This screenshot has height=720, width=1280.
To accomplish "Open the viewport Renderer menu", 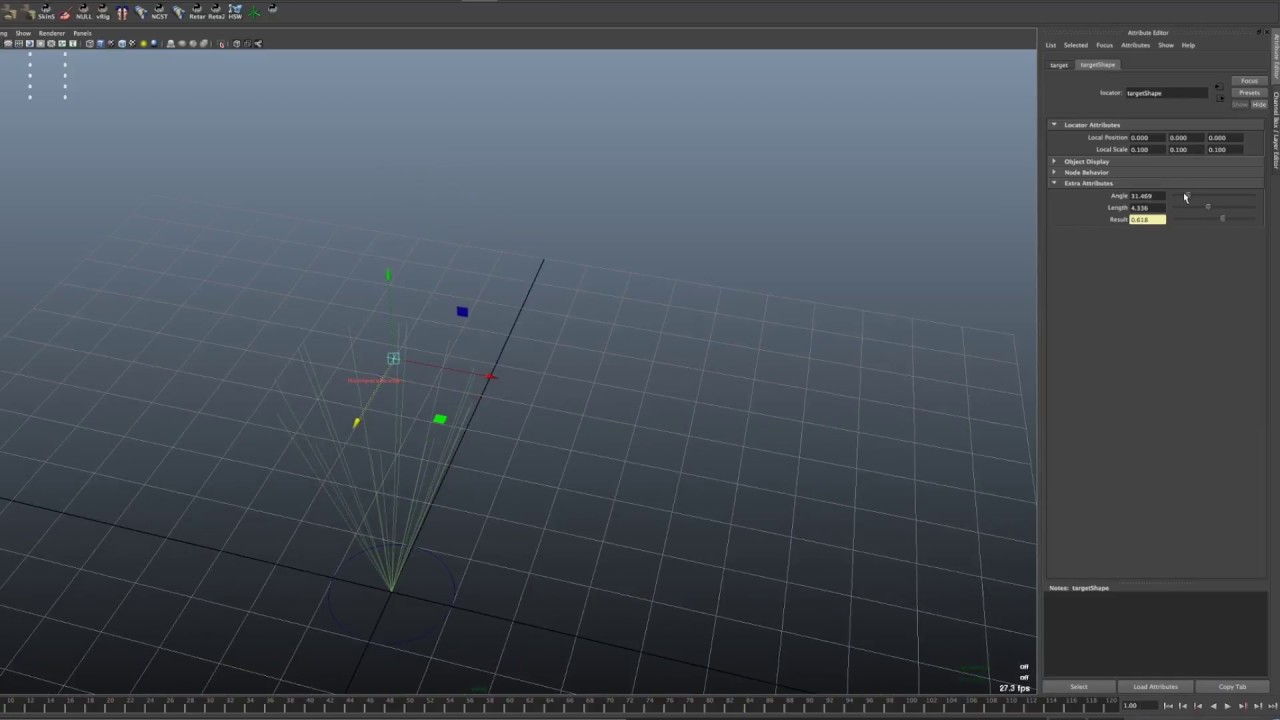I will coord(51,33).
